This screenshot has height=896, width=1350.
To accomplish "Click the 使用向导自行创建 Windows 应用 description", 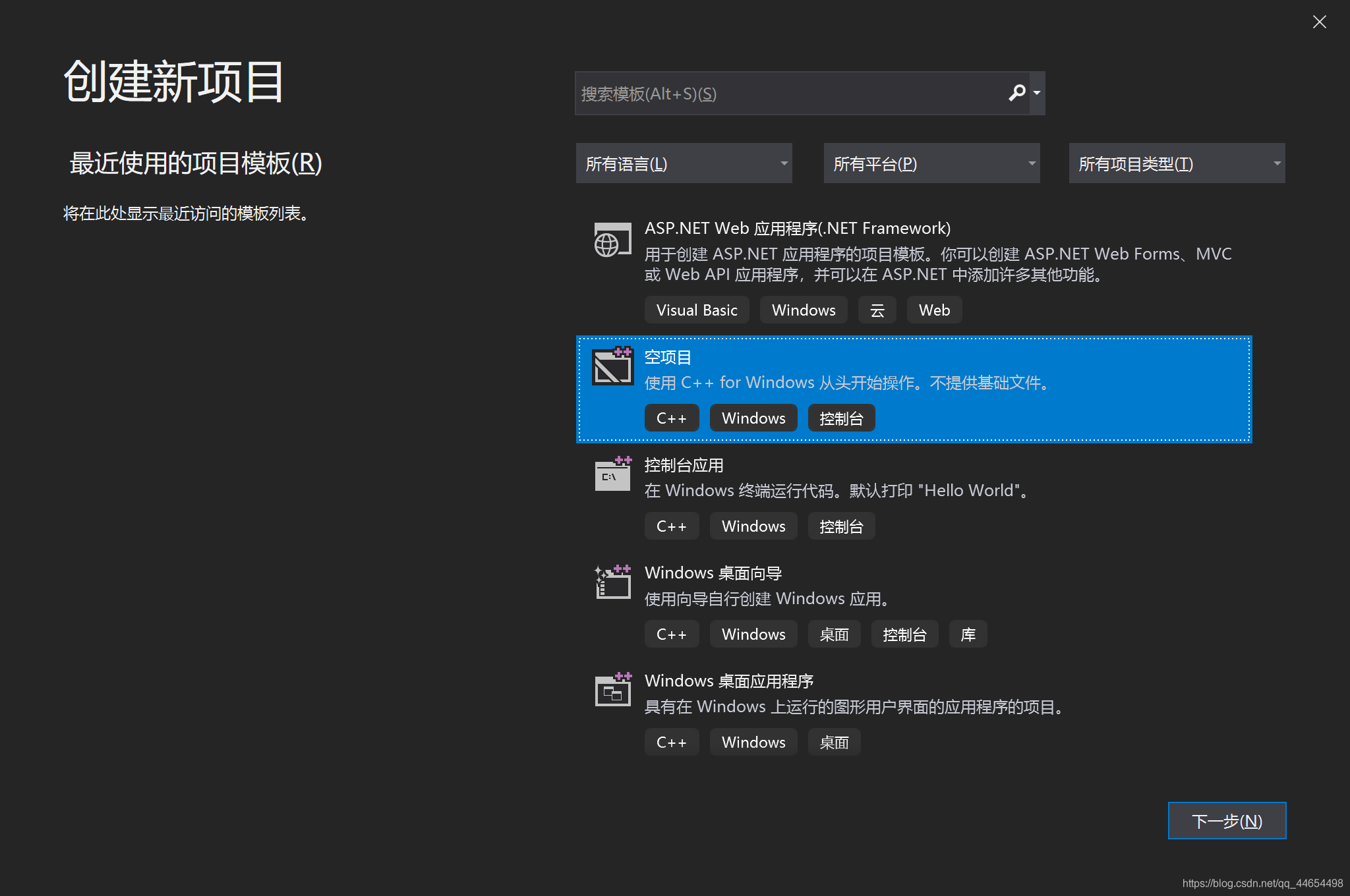I will [768, 599].
